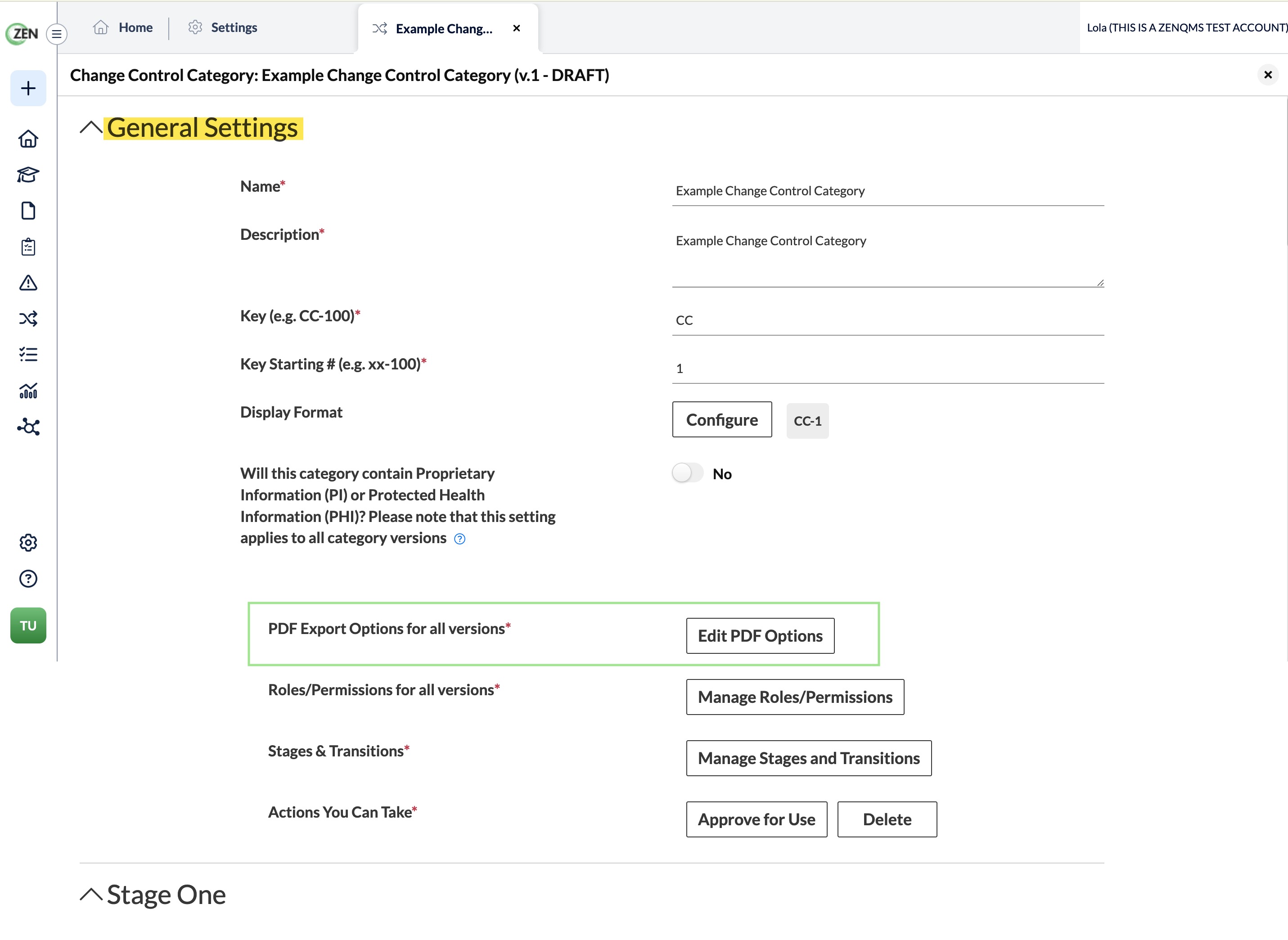This screenshot has height=940, width=1288.
Task: Open the analytics chart icon in sidebar
Action: click(x=28, y=391)
